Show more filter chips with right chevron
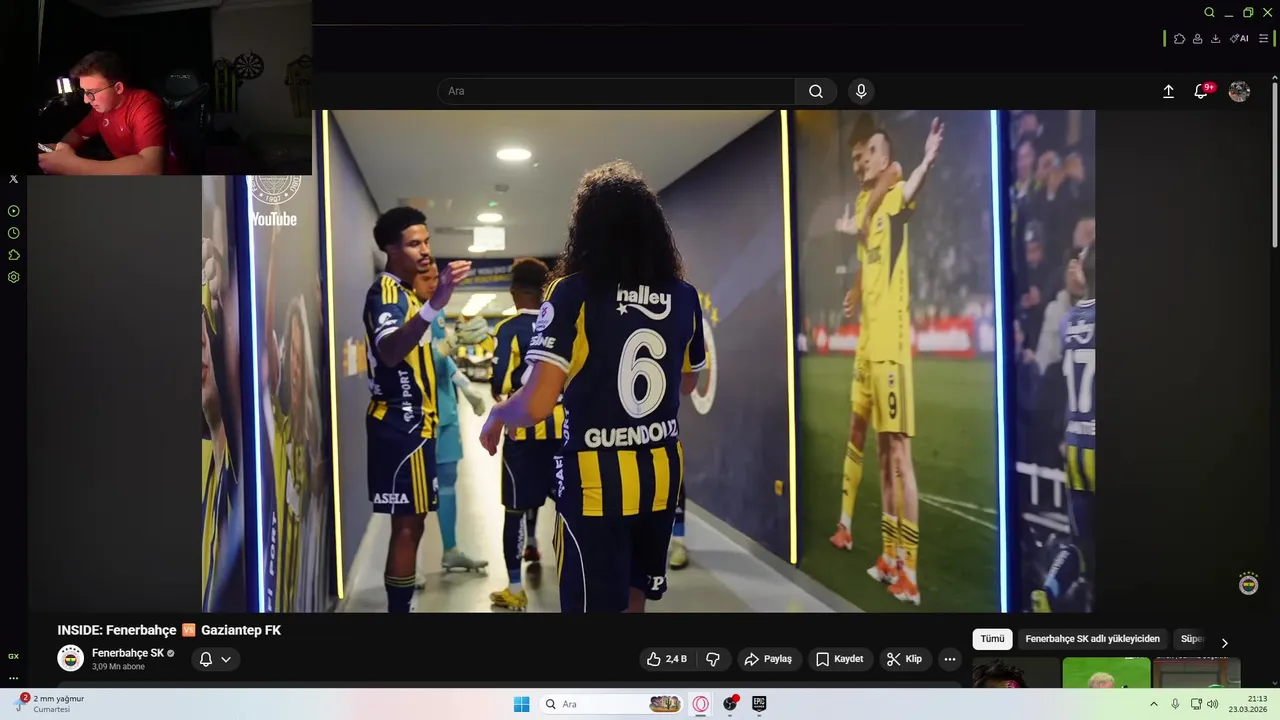The width and height of the screenshot is (1280, 720). point(1224,643)
